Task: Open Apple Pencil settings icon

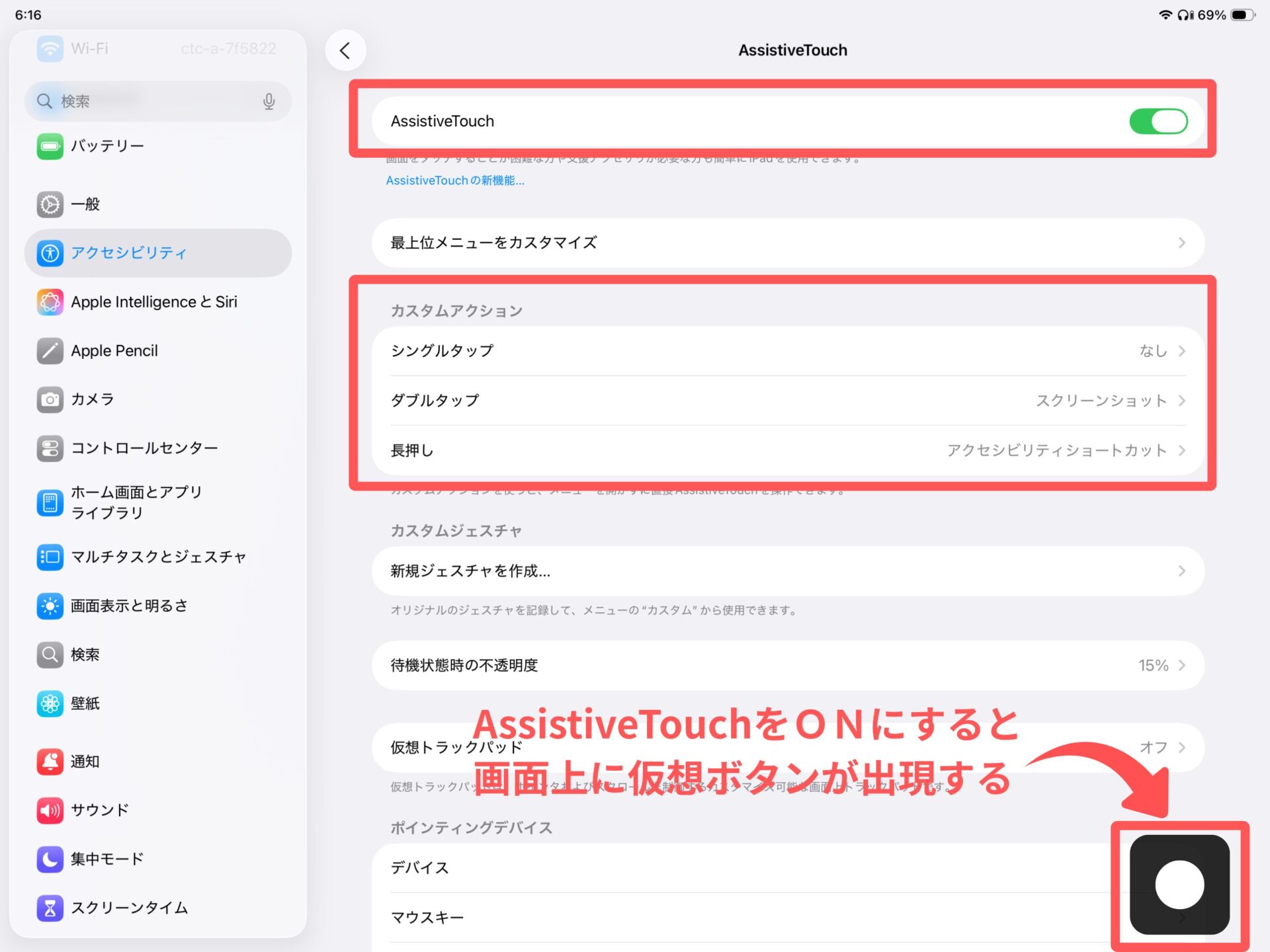Action: click(50, 351)
